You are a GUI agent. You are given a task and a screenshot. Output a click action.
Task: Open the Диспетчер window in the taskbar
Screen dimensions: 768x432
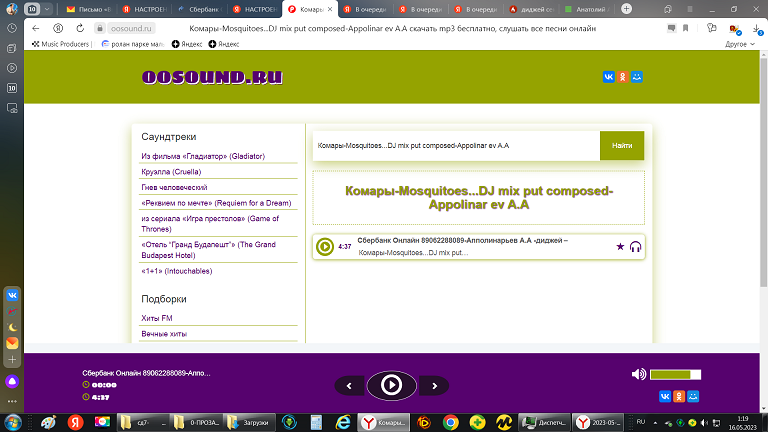click(x=544, y=422)
